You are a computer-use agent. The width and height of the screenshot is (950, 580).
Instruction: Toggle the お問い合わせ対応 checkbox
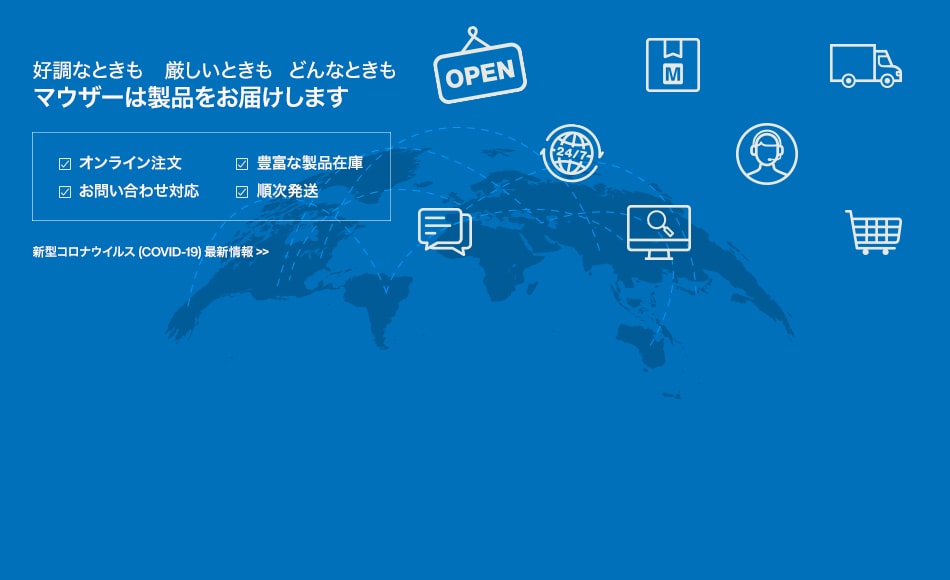[x=65, y=191]
